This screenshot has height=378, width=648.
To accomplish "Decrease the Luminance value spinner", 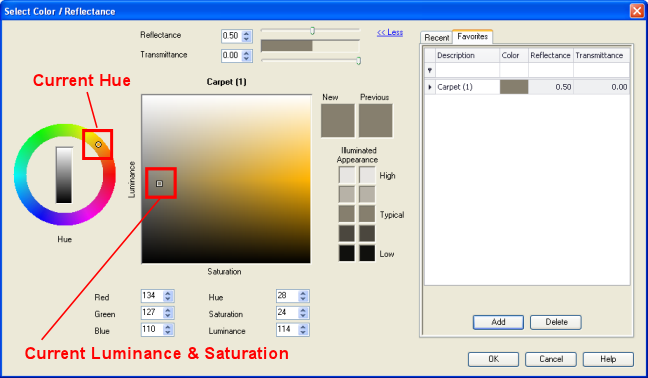I will [303, 333].
